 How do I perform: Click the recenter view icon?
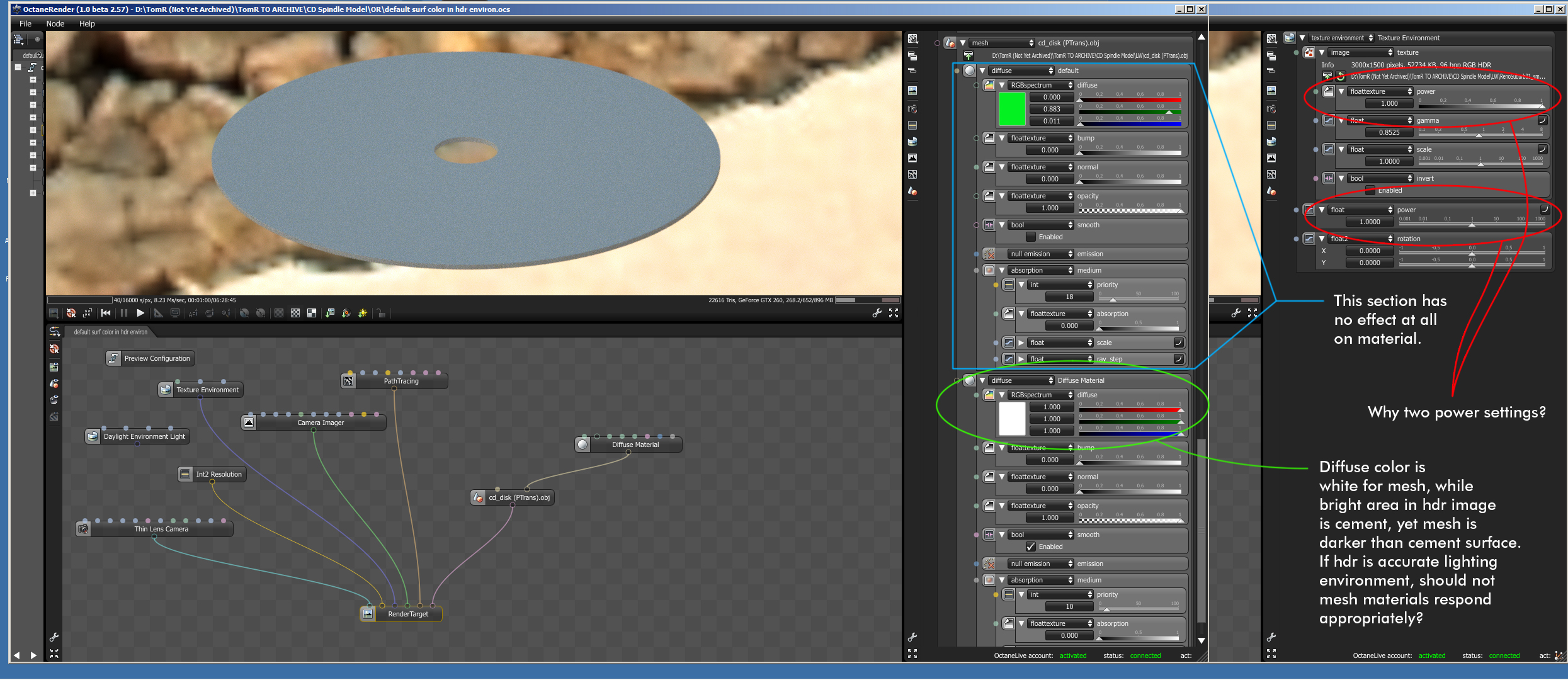[x=71, y=313]
